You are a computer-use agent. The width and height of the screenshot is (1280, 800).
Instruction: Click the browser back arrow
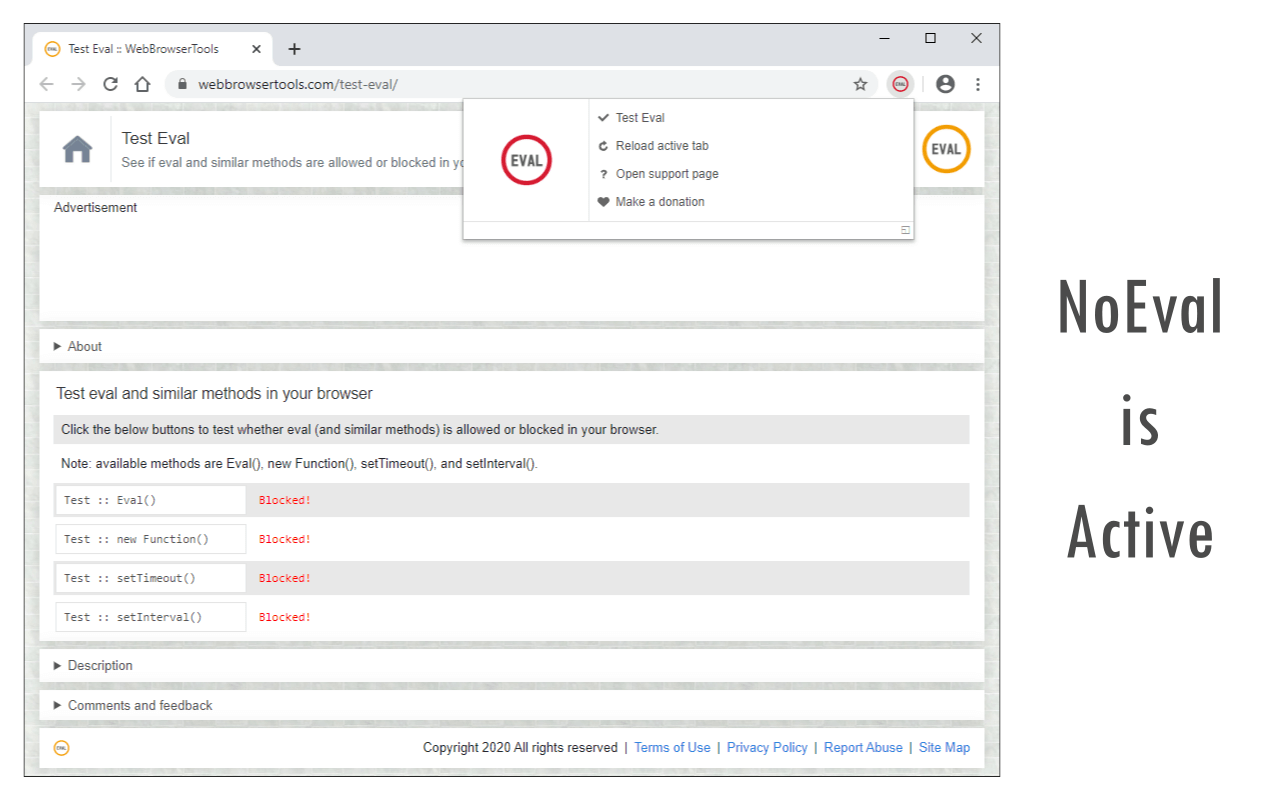(x=46, y=84)
